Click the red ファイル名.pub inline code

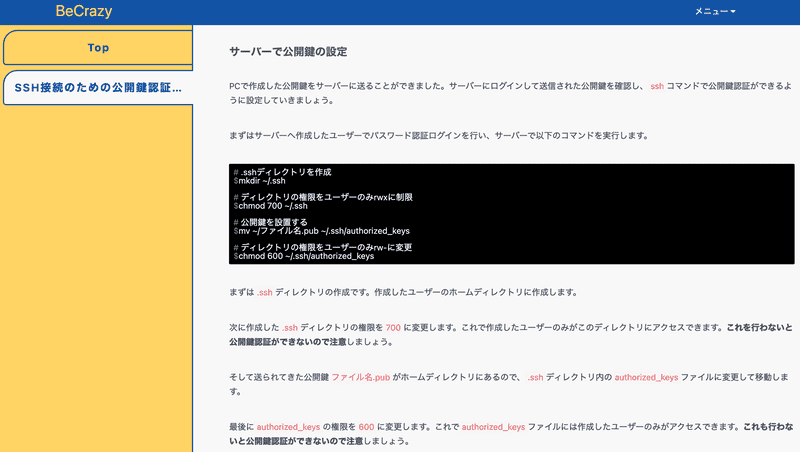pyautogui.click(x=361, y=378)
